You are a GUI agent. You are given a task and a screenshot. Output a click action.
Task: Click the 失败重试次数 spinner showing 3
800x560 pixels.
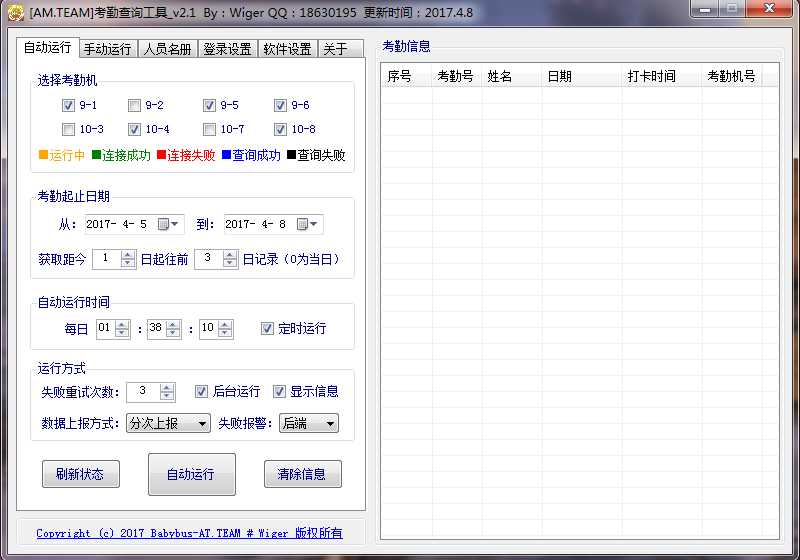(x=151, y=392)
